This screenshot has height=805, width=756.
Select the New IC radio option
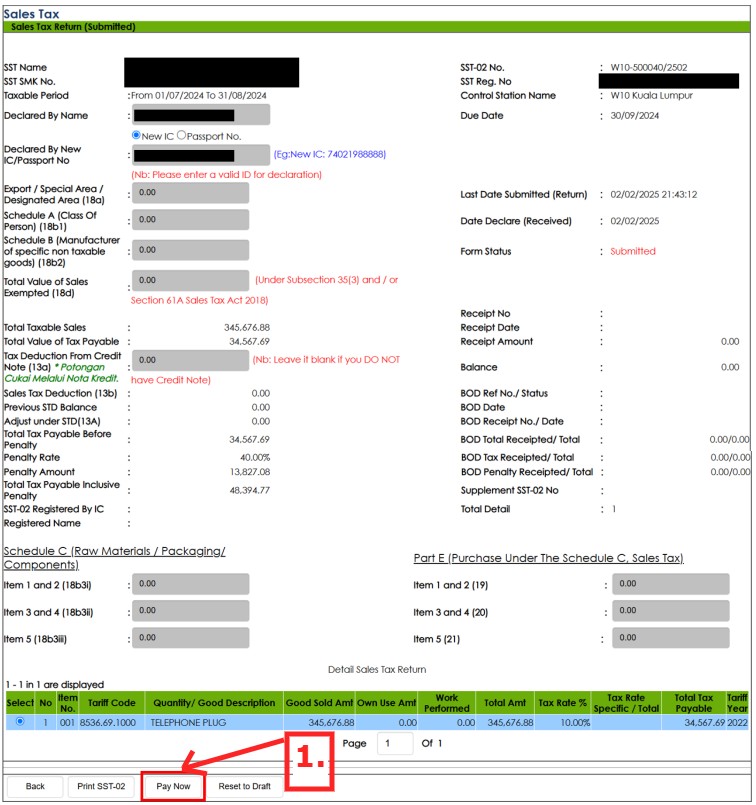[137, 135]
